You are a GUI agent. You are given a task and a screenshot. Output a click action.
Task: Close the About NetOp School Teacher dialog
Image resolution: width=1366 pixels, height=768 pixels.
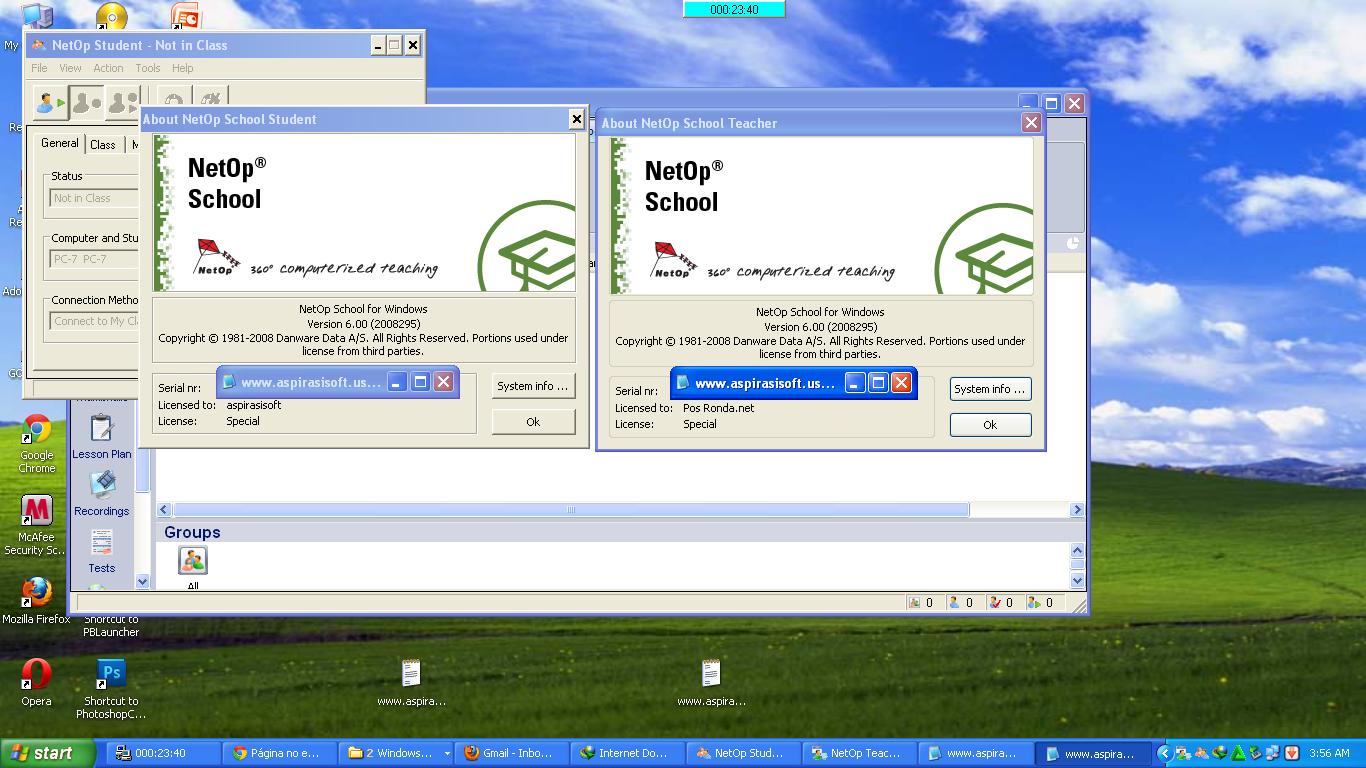(x=1031, y=123)
